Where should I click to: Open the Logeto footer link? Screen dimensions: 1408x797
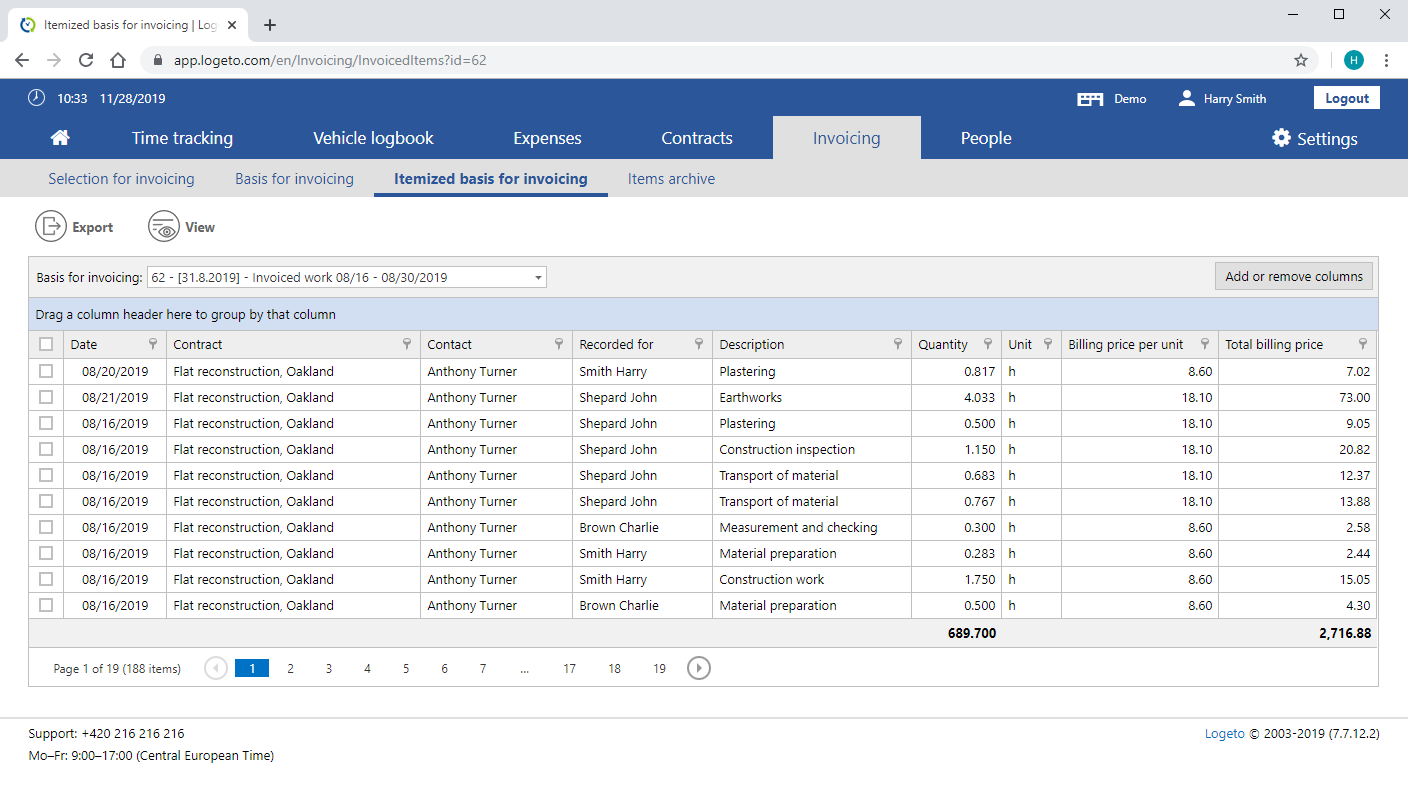(x=1225, y=733)
